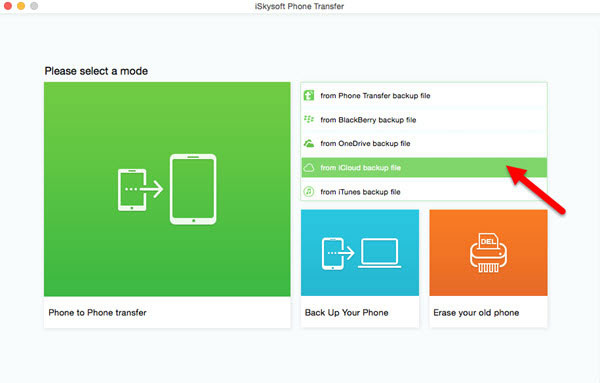This screenshot has width=600, height=383.
Task: Click the phone-to-laptop backup icon
Action: [361, 254]
